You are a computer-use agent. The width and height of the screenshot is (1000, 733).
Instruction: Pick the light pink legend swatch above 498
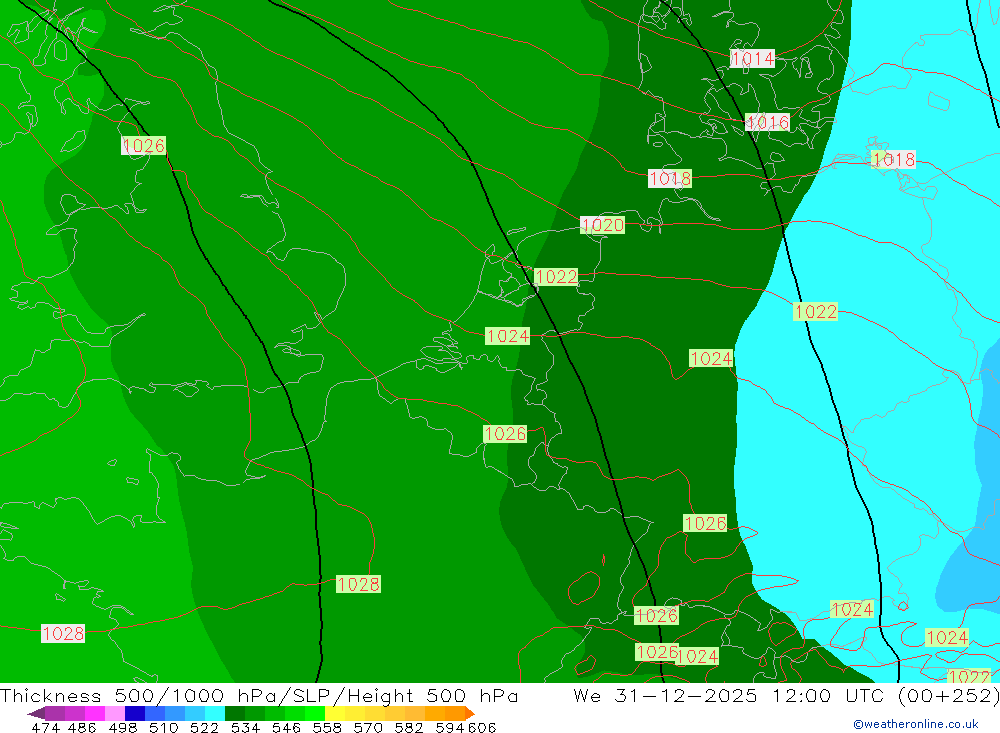point(115,713)
